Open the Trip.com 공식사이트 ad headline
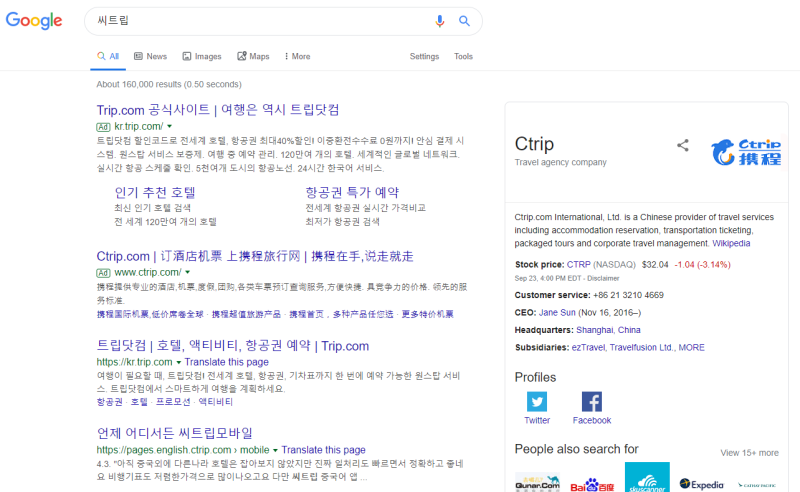The image size is (800, 492). [218, 110]
